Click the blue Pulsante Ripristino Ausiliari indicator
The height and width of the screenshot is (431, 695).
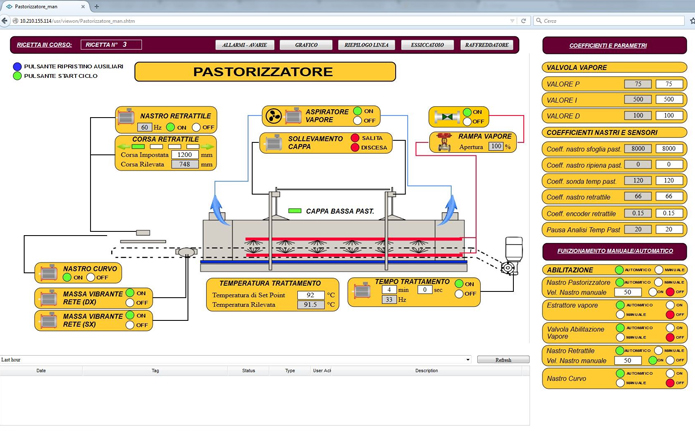click(x=17, y=67)
